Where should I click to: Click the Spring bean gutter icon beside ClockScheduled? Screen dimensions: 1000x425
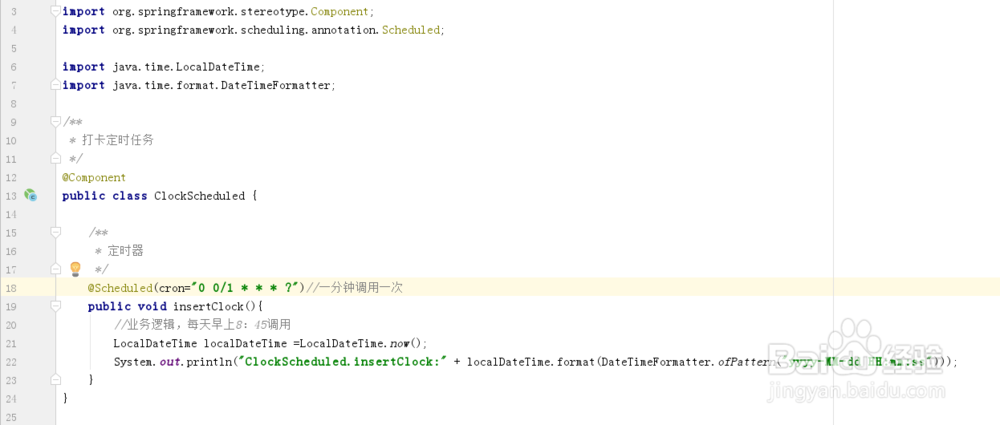click(30, 195)
